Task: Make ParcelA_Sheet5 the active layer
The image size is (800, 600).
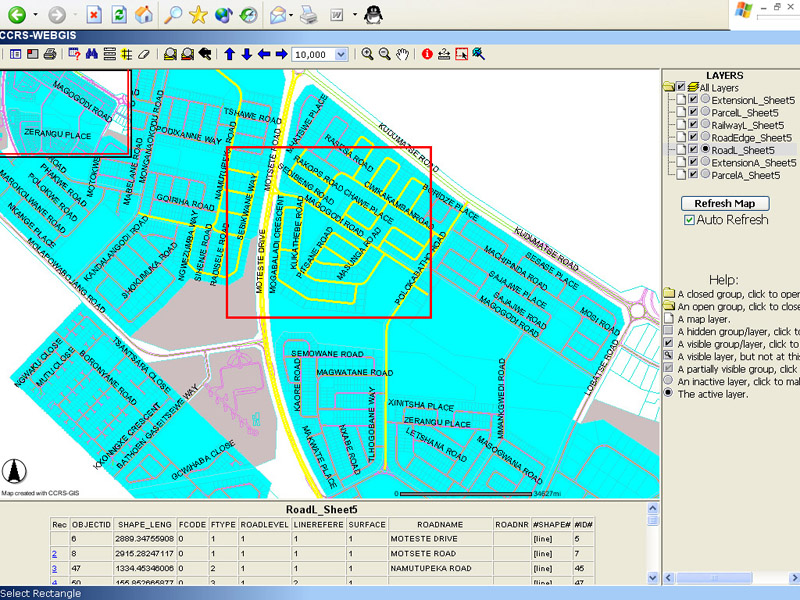Action: coord(706,174)
